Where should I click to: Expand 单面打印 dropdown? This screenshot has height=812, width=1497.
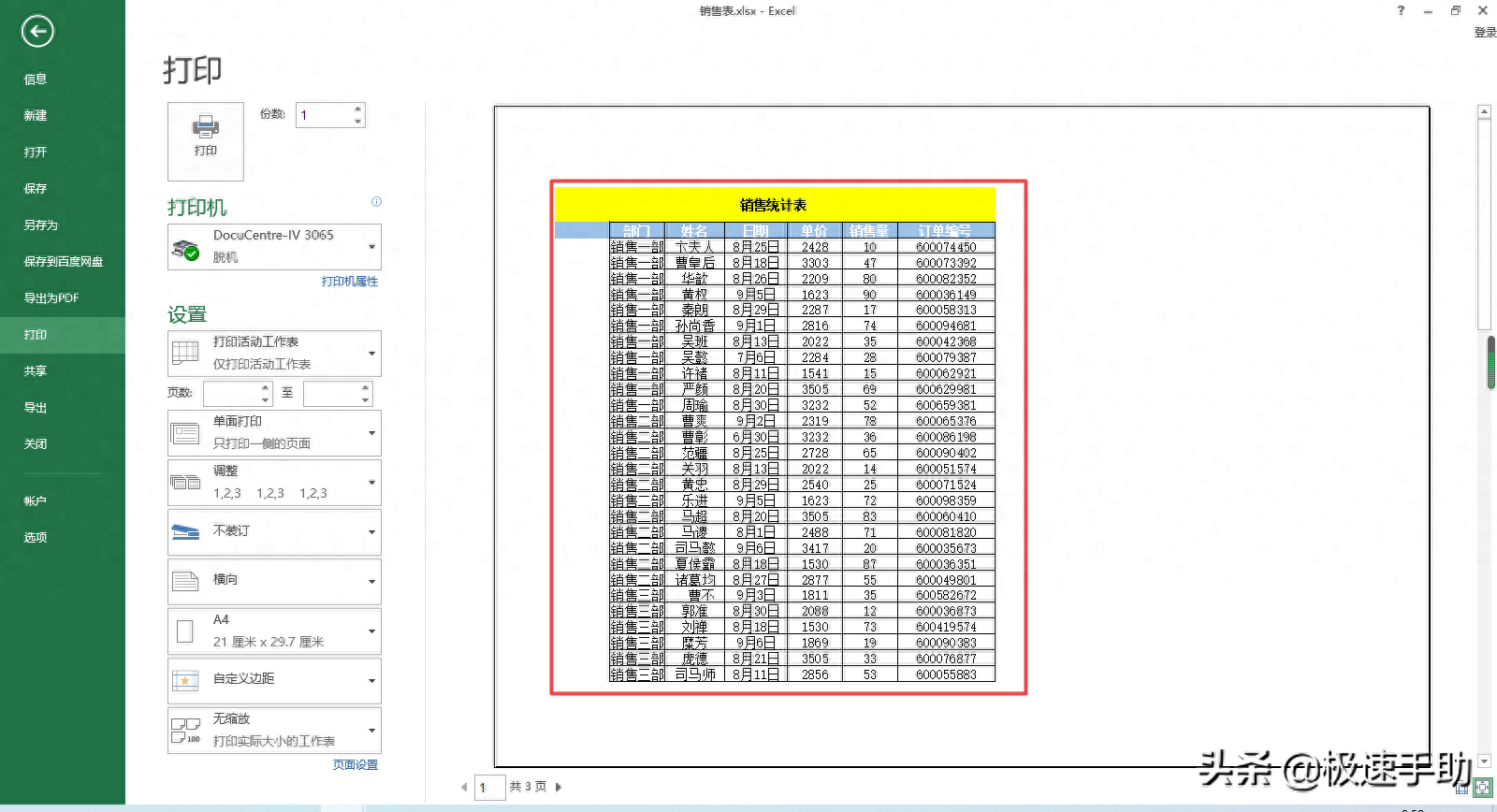(372, 433)
